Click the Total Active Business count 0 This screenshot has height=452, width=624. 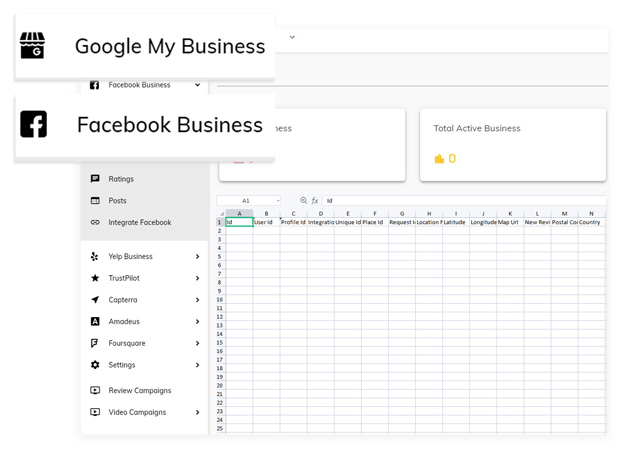click(x=452, y=159)
